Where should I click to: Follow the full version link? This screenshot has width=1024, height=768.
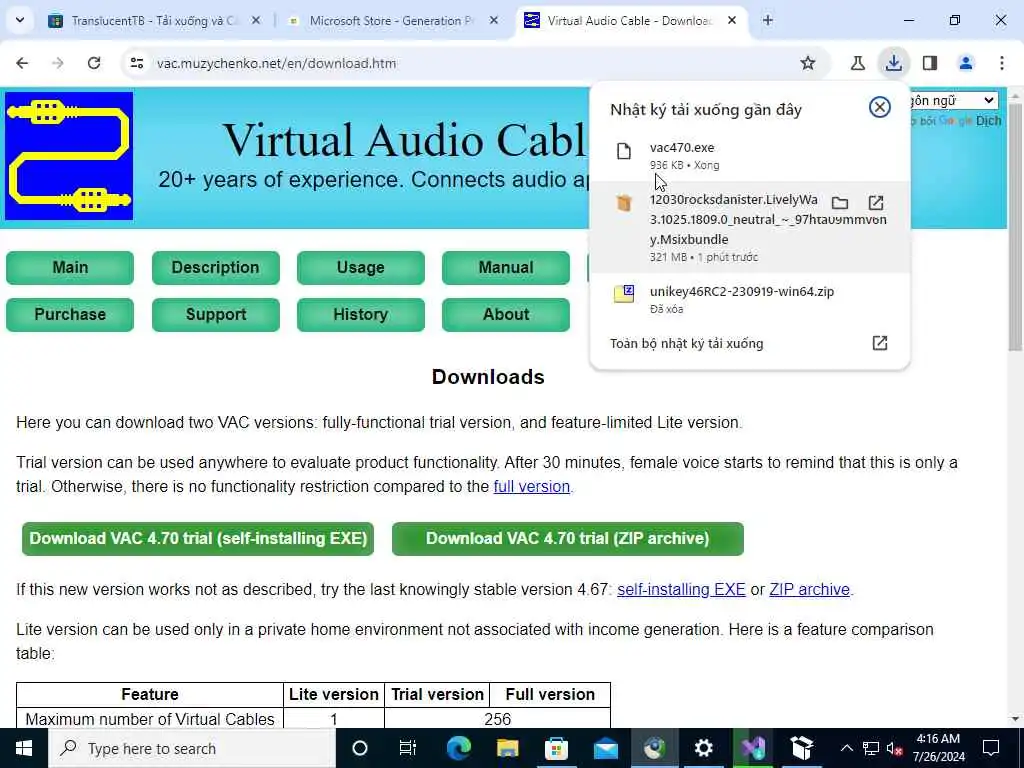tap(532, 487)
